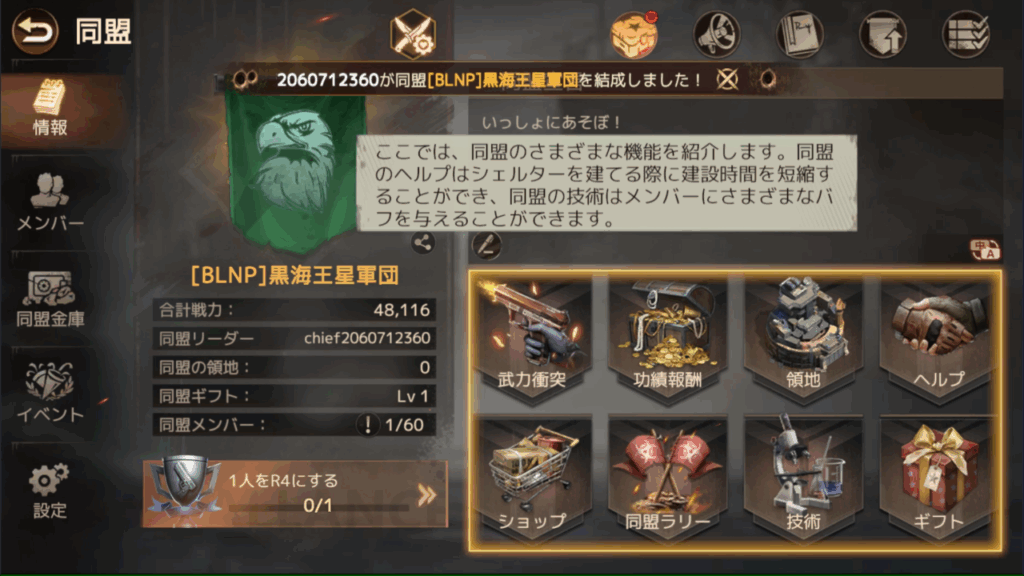The image size is (1024, 576).
Task: Open the イベント sidebar tab
Action: tap(50, 393)
